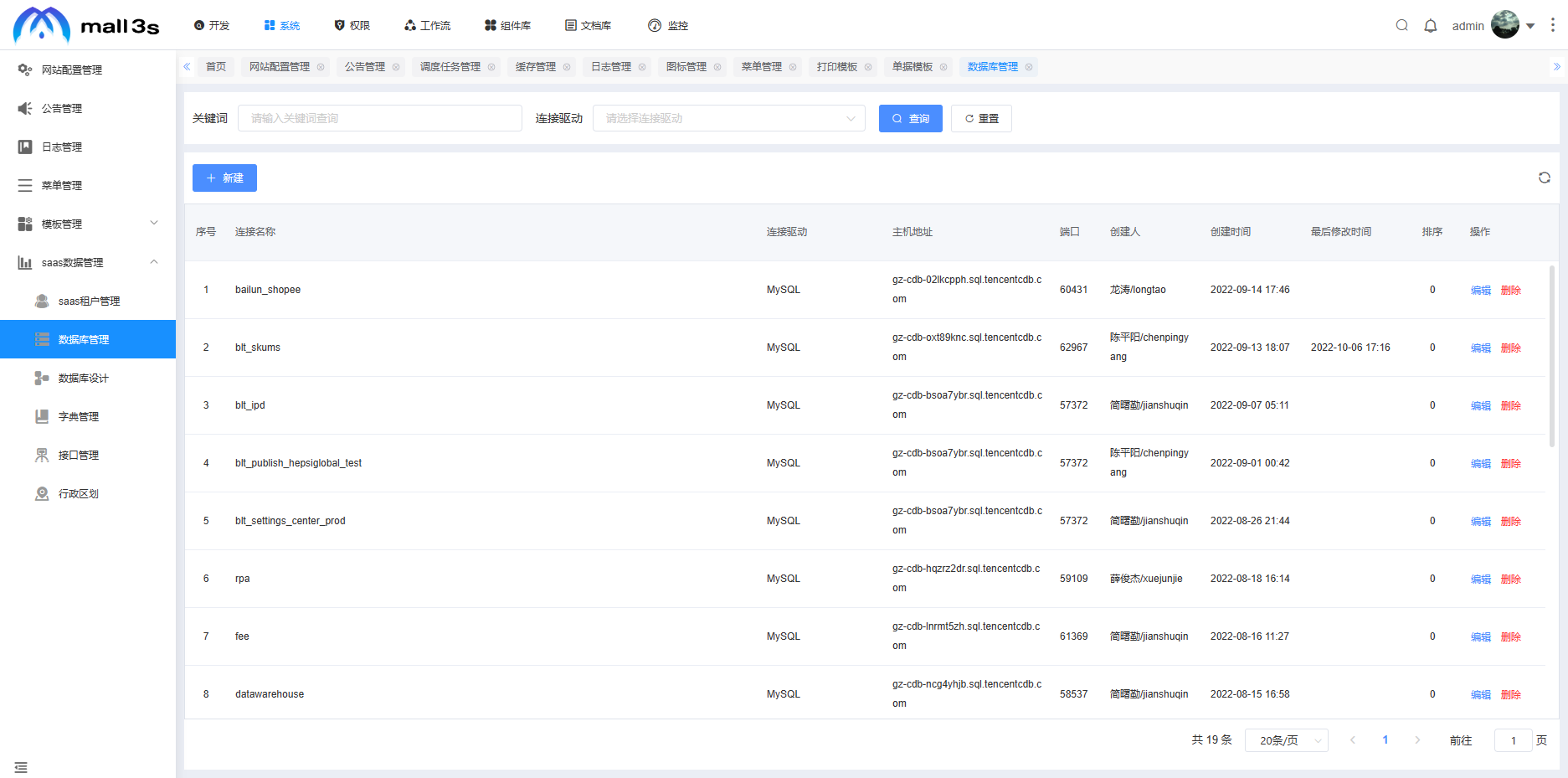1568x778 pixels.
Task: Focus the 前往 page number input
Action: 1513,740
